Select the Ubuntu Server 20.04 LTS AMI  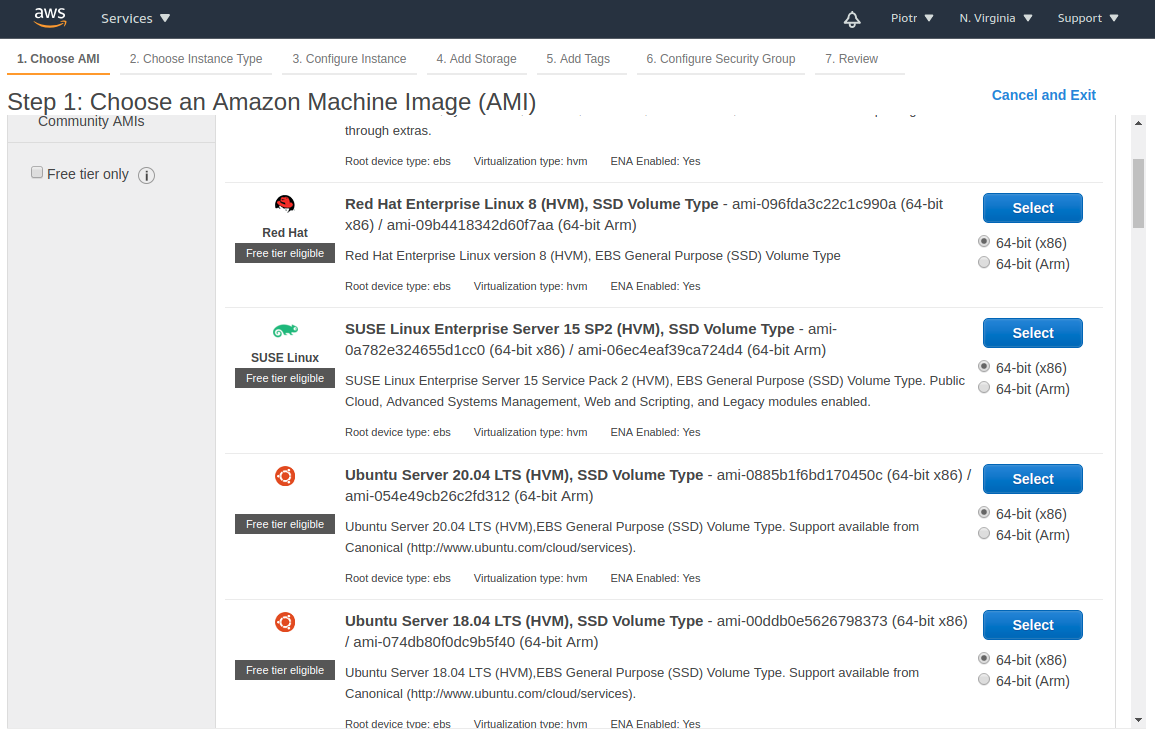pyautogui.click(x=1032, y=479)
